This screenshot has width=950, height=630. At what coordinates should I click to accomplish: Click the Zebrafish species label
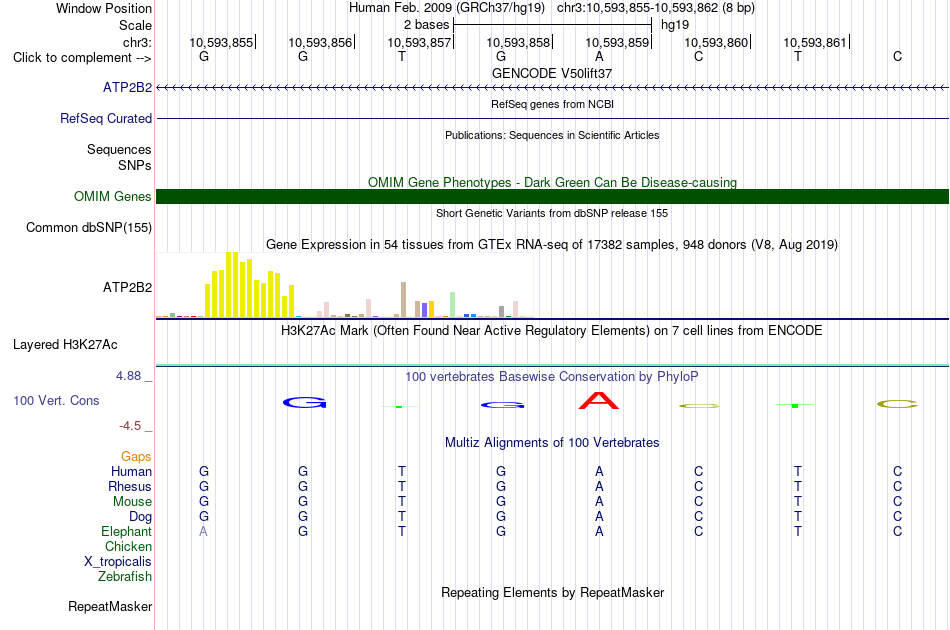tap(125, 577)
